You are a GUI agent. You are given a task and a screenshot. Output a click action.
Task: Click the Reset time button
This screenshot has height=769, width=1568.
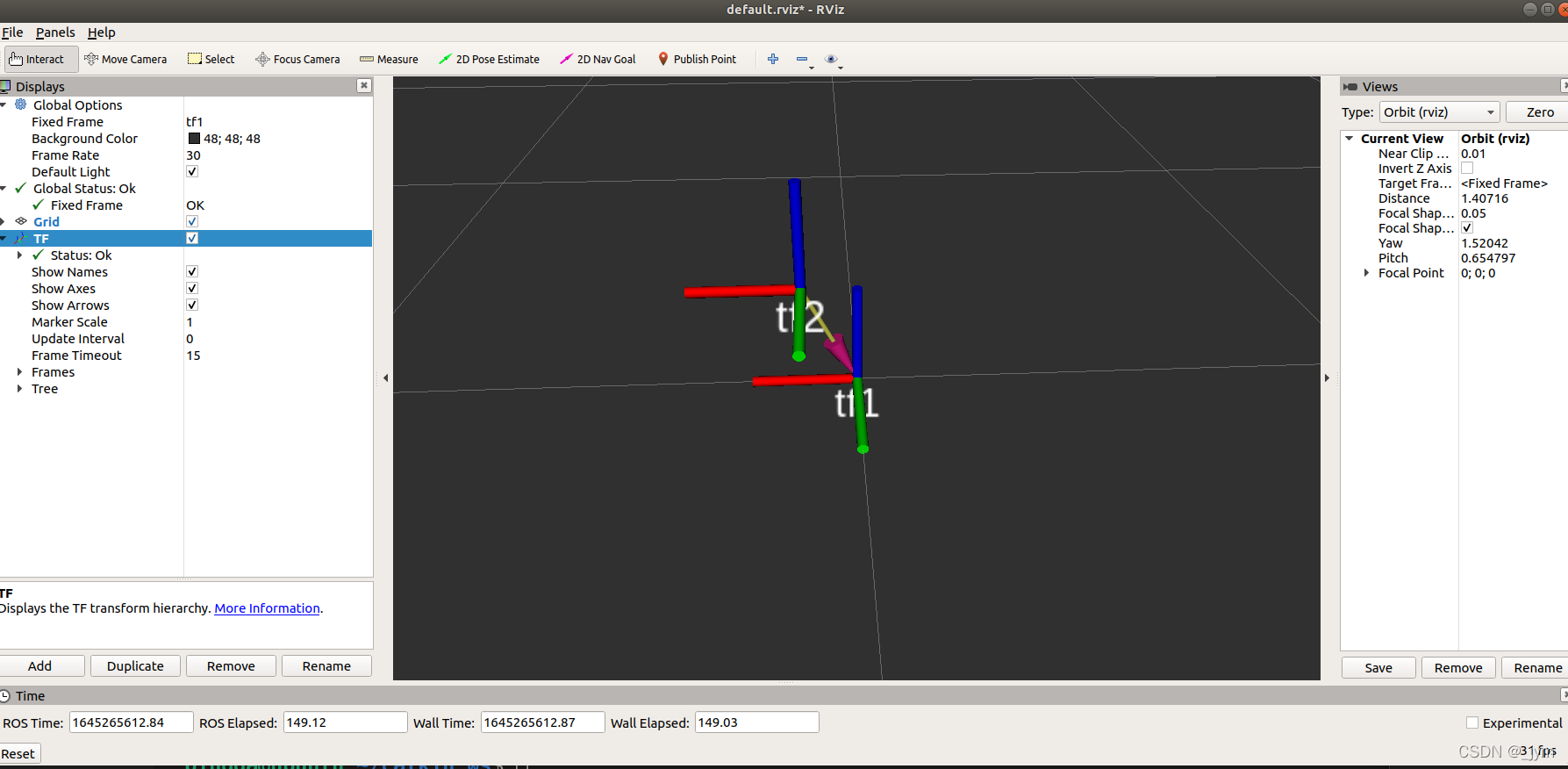(x=18, y=753)
